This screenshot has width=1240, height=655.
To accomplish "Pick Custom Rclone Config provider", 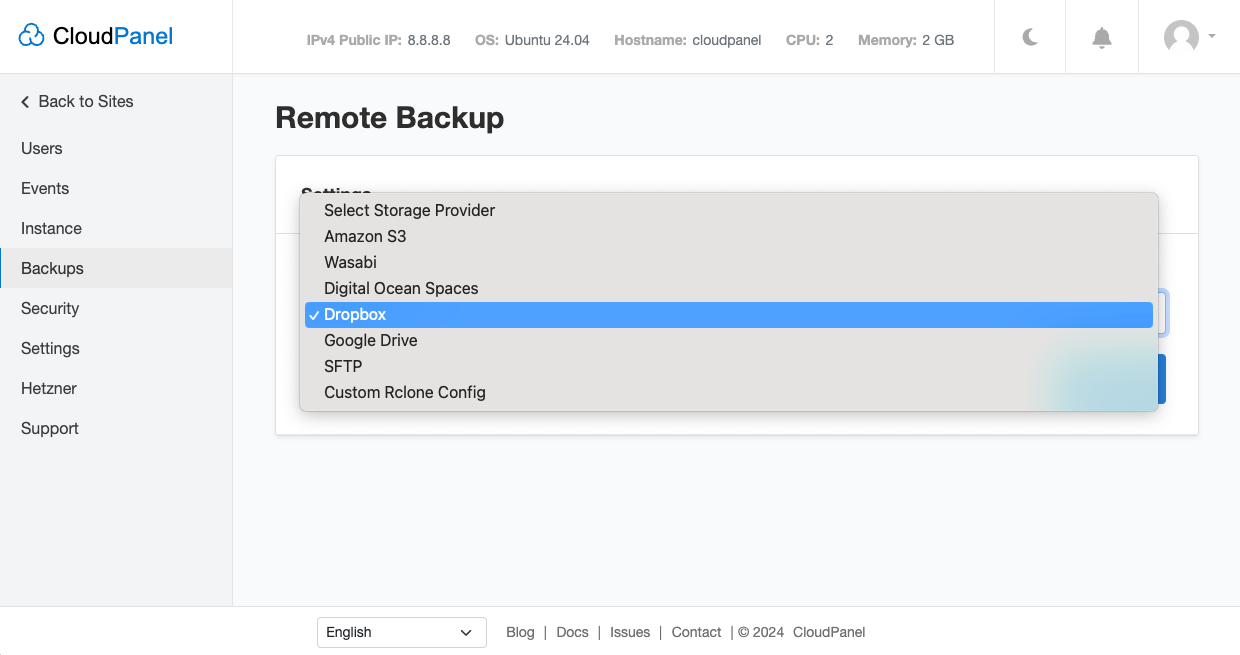I will click(x=405, y=392).
